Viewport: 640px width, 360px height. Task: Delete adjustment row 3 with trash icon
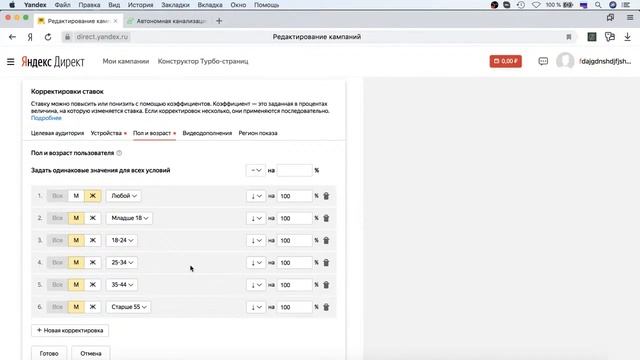click(x=326, y=240)
